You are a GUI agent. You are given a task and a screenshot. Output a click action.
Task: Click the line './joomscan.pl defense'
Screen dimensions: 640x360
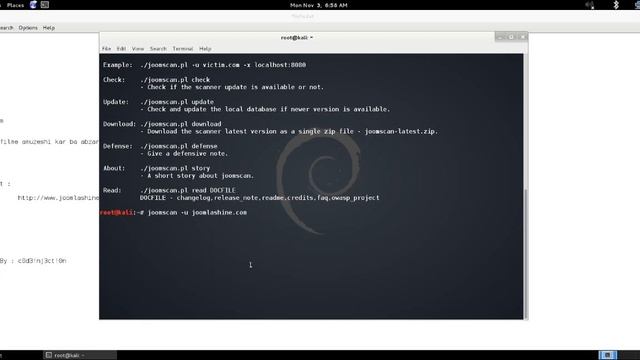tap(178, 146)
